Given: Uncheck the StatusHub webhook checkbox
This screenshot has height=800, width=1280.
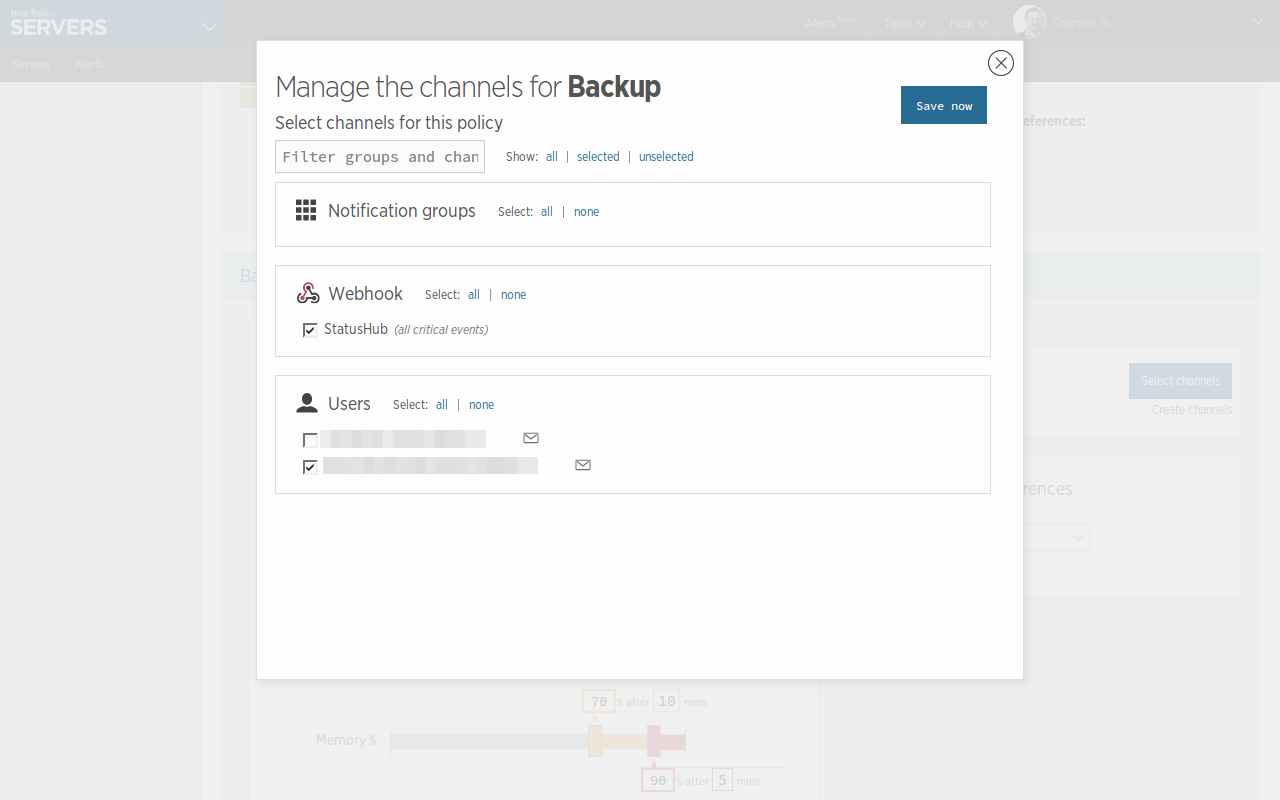Looking at the screenshot, I should [310, 330].
